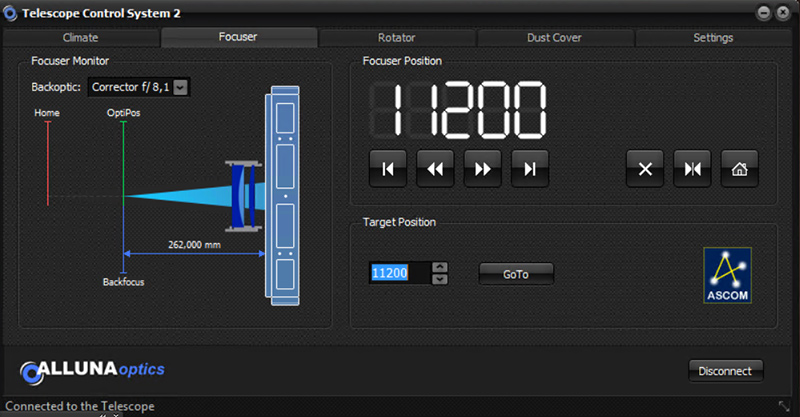The image size is (800, 417).
Task: Move focuser to the optimal position
Action: tap(692, 168)
